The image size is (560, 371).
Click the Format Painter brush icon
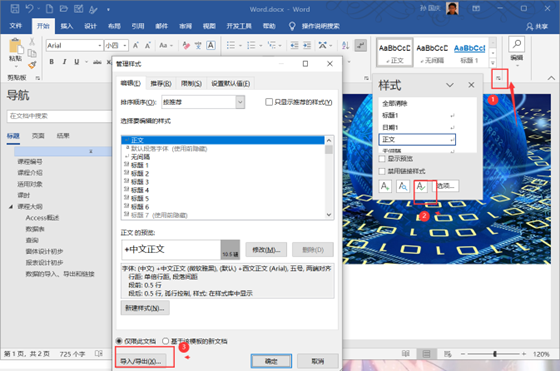click(32, 65)
